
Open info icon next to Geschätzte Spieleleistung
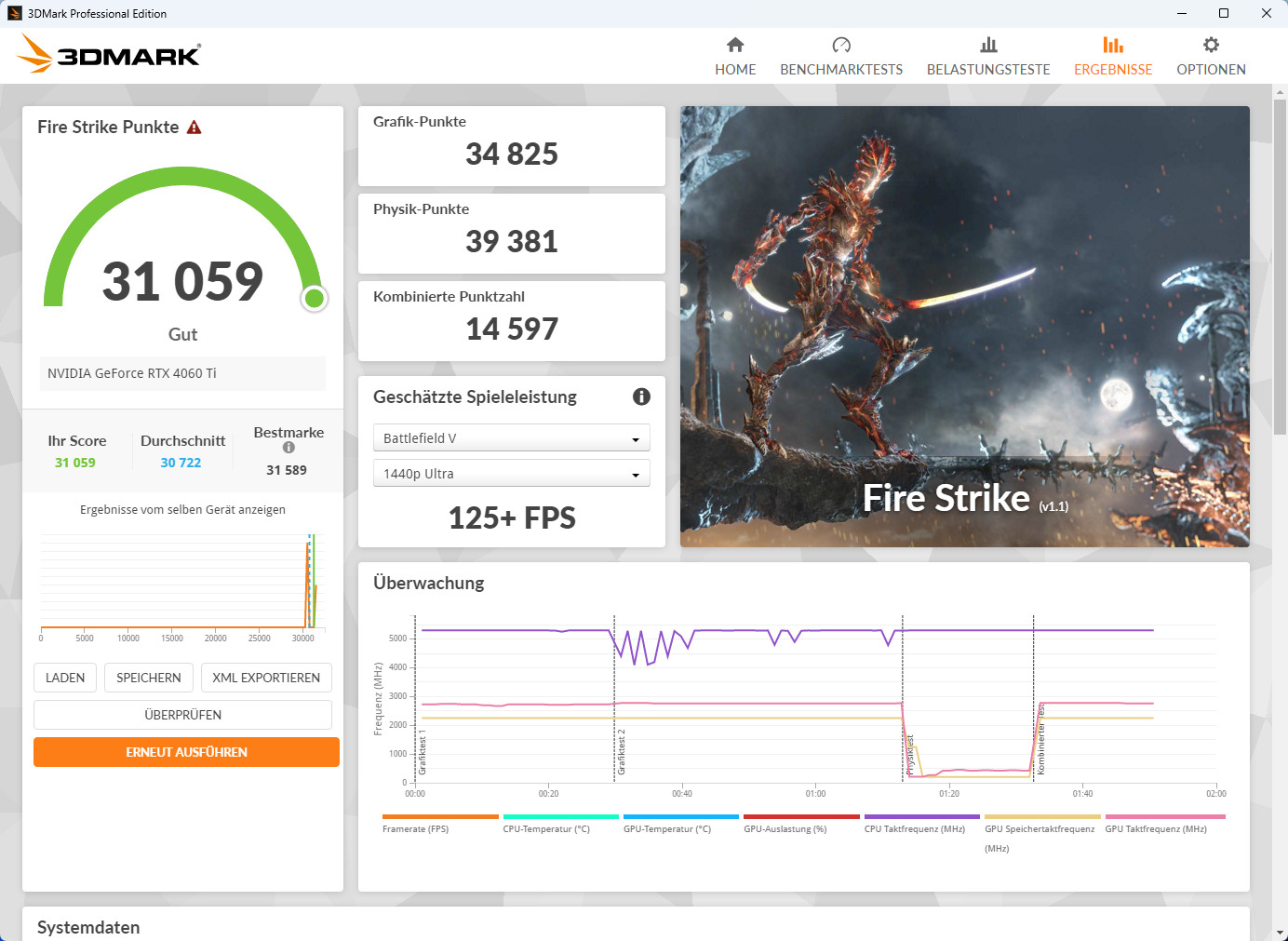point(641,397)
